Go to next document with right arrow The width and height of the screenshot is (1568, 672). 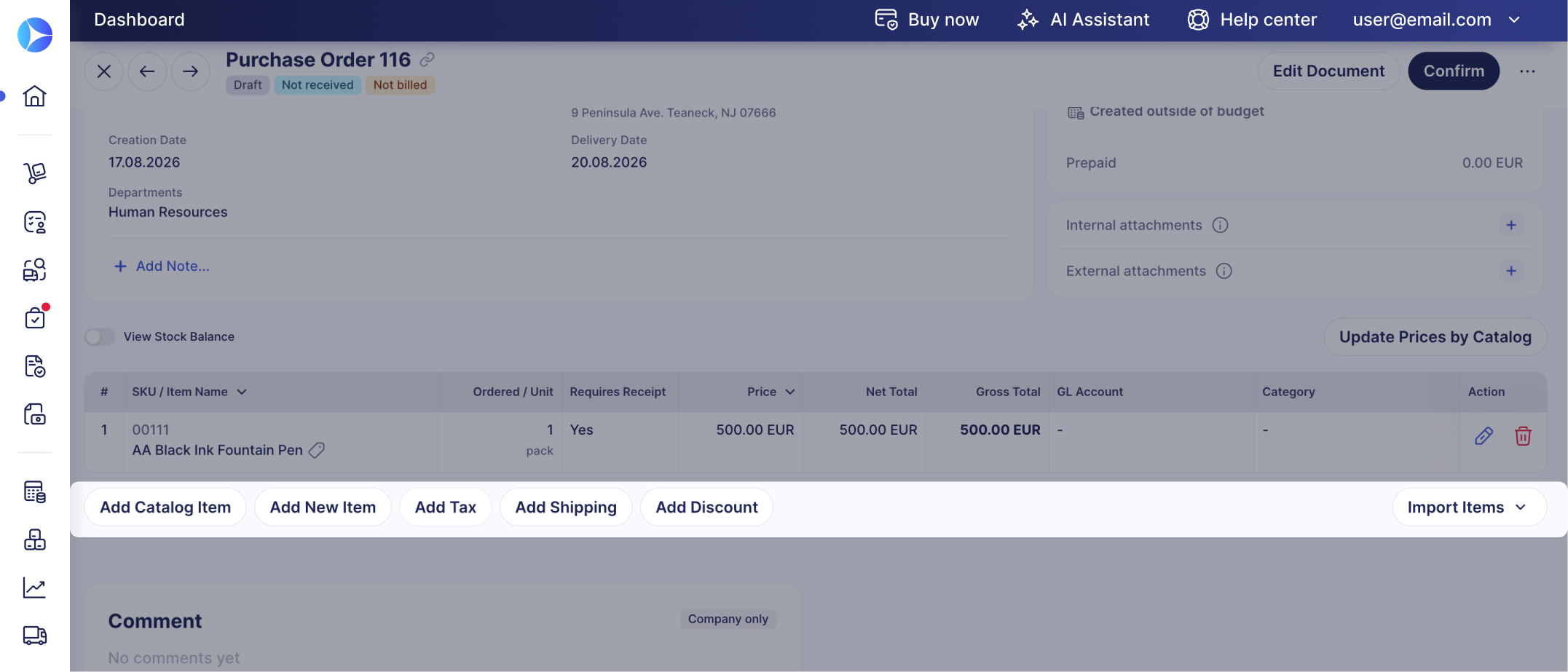coord(190,71)
